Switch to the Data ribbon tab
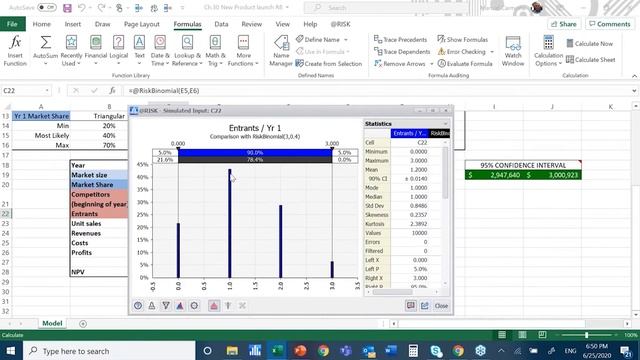The width and height of the screenshot is (640, 360). coord(221,24)
